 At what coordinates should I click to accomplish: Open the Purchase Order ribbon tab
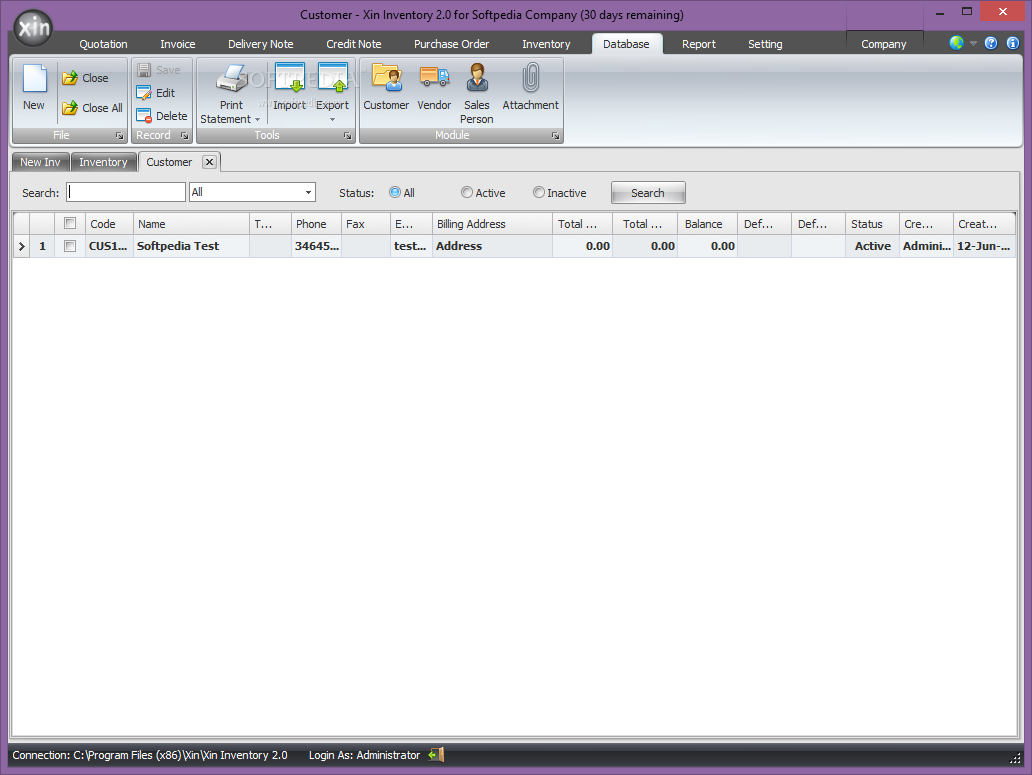coord(452,44)
